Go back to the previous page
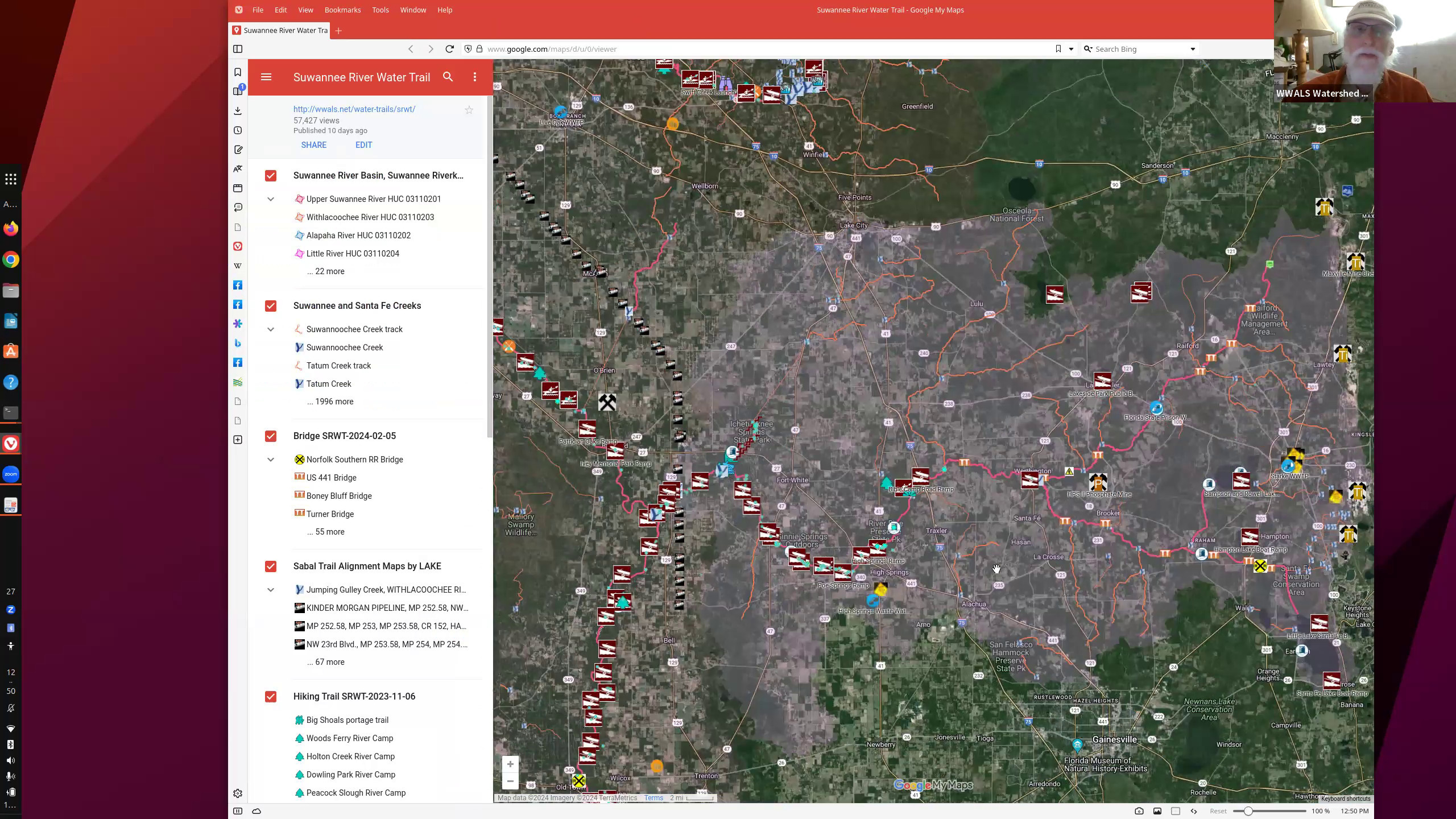 [x=411, y=49]
